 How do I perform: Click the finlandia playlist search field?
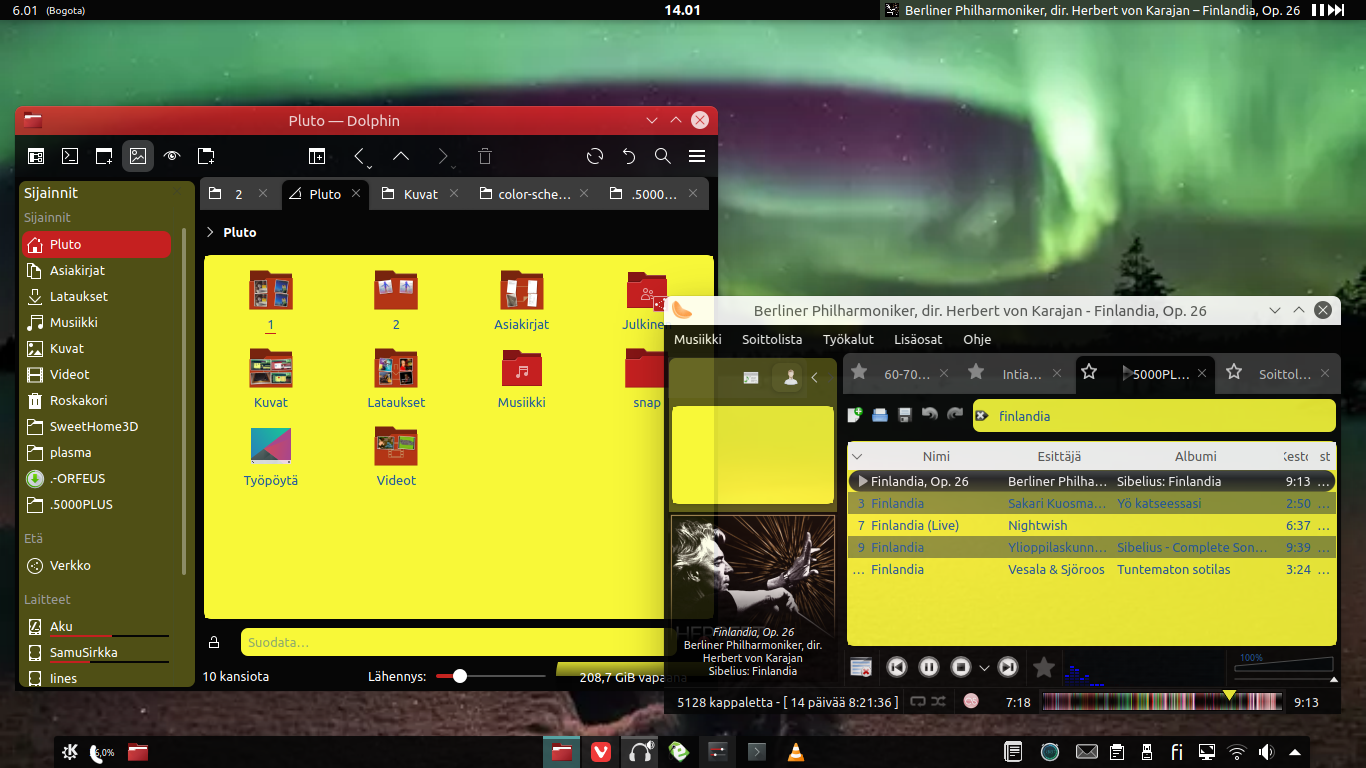pyautogui.click(x=1154, y=416)
